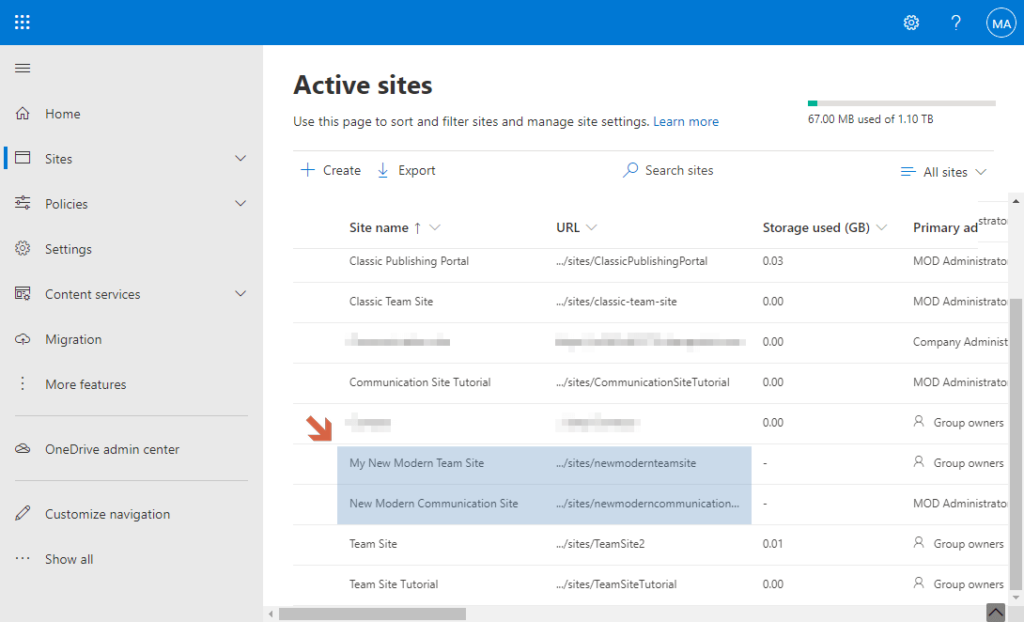
Task: Click the horizontal scrollbar thumb
Action: 372,614
